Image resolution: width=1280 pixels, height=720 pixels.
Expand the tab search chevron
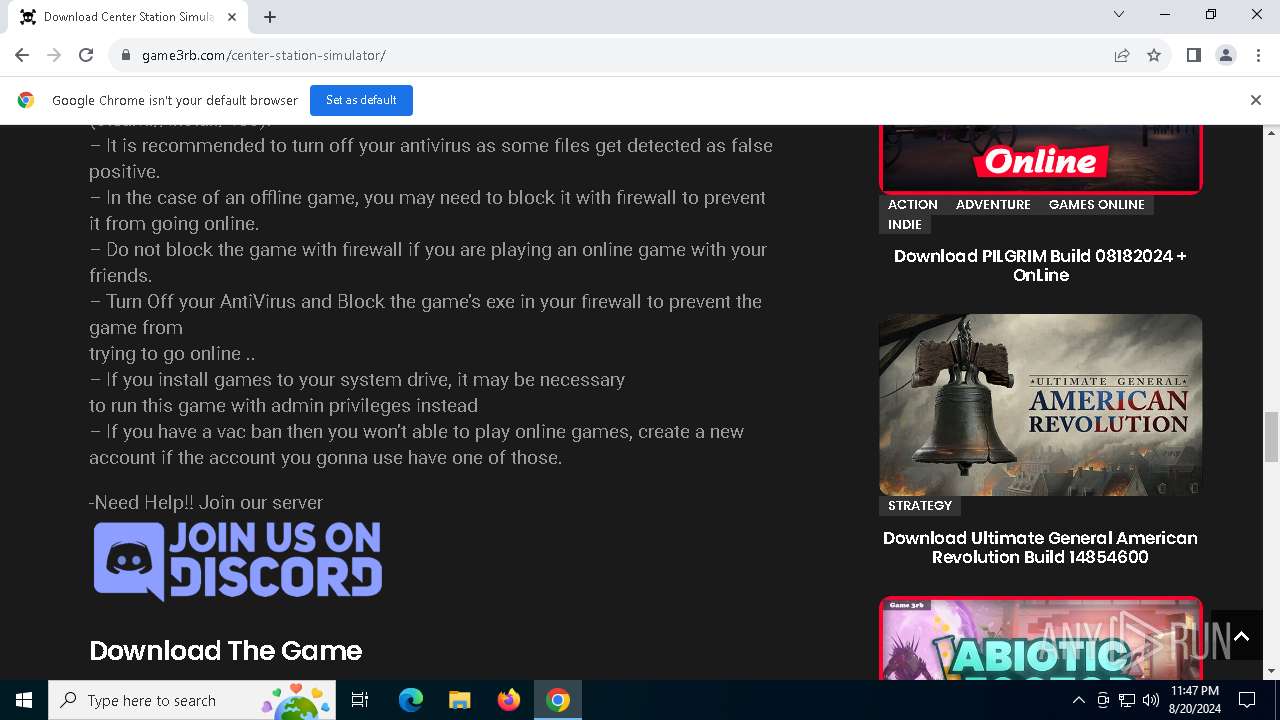tap(1119, 14)
